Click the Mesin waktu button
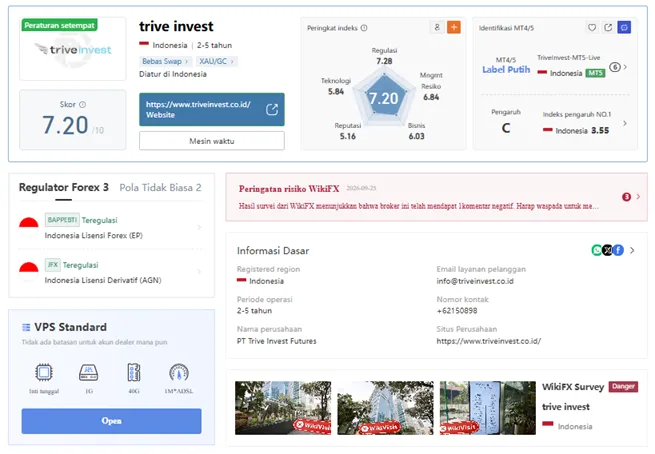Image resolution: width=655 pixels, height=454 pixels. click(212, 141)
